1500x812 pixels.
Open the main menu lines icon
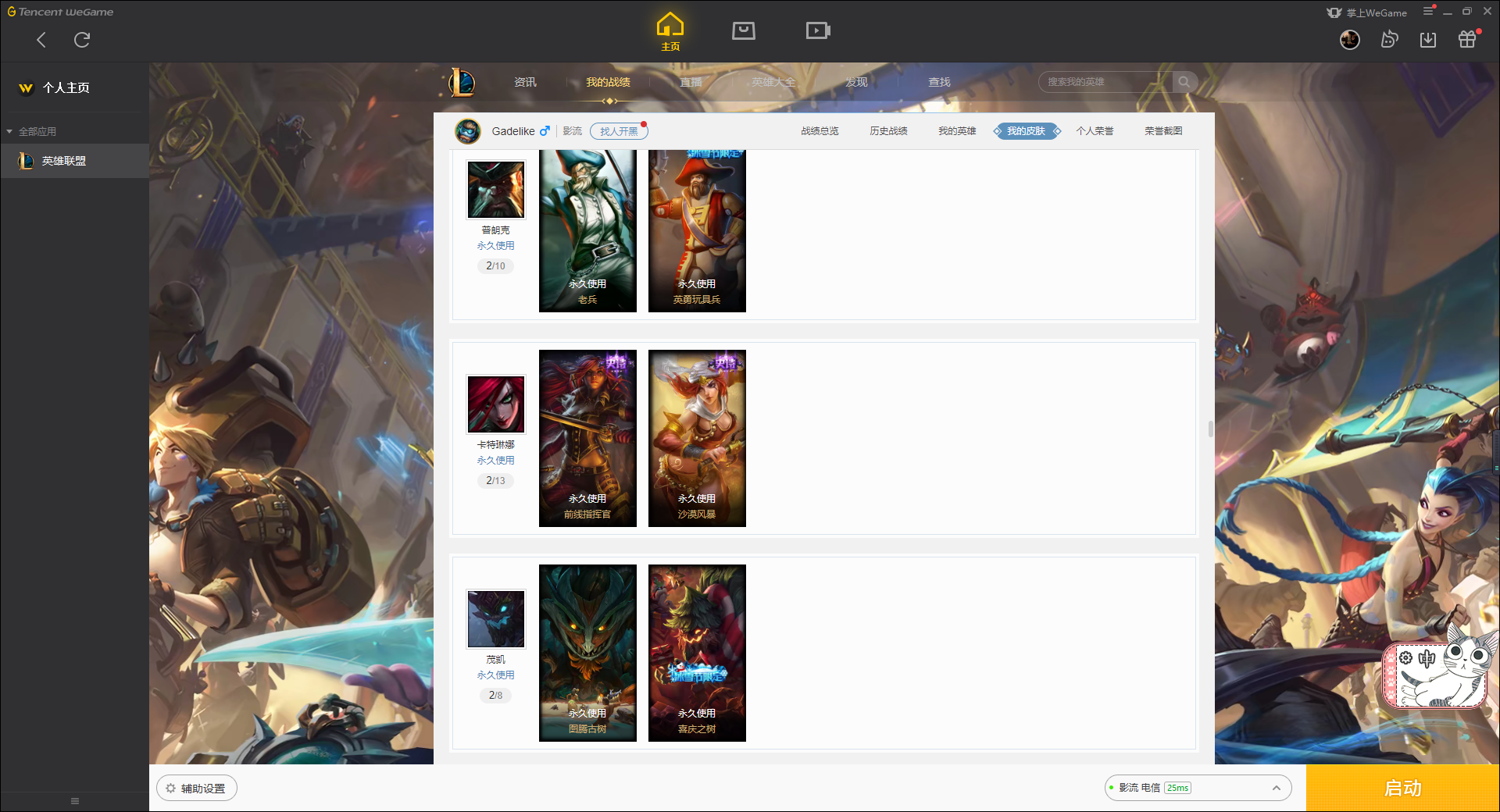pyautogui.click(x=1428, y=11)
